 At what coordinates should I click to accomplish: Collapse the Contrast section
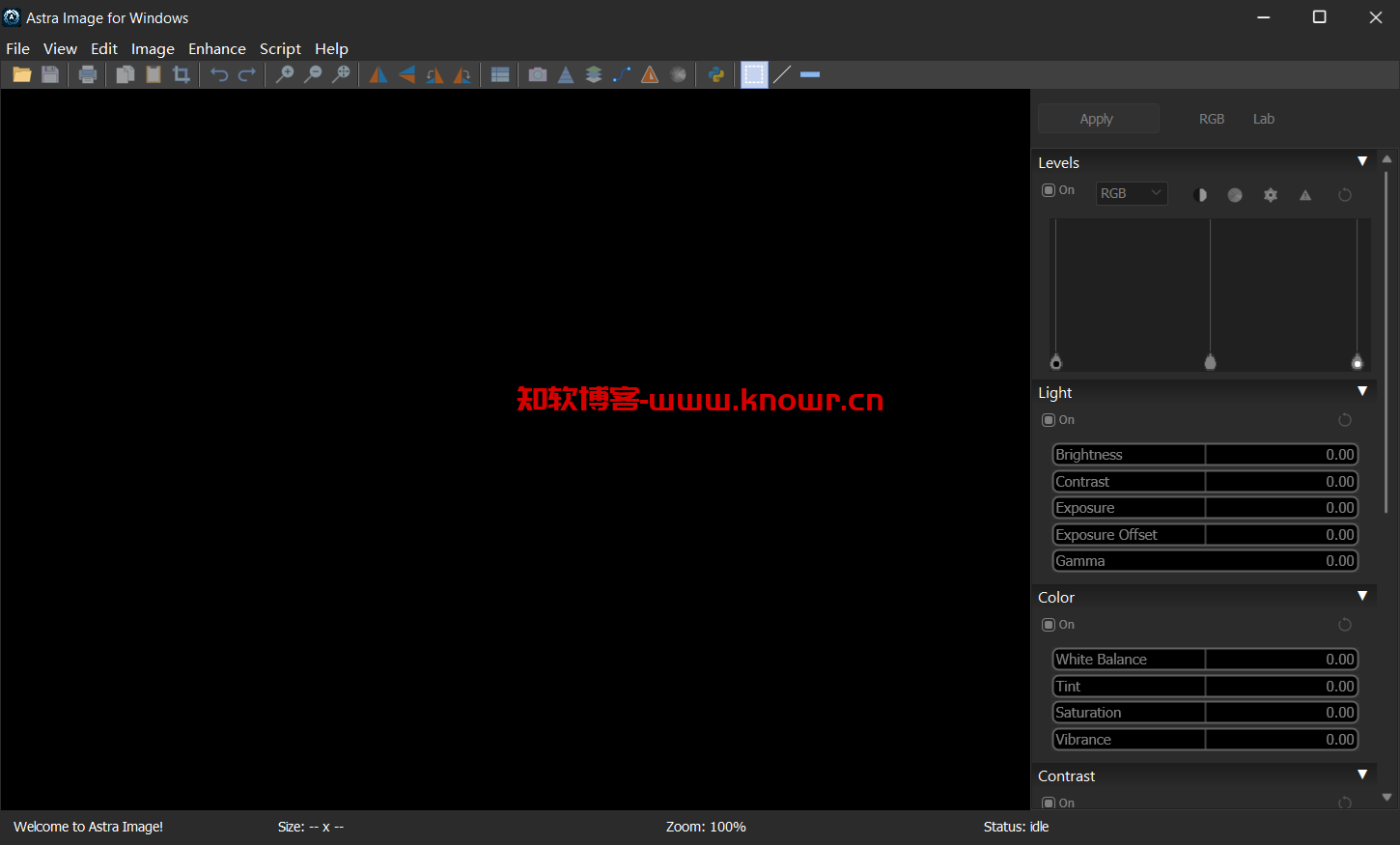click(1362, 775)
